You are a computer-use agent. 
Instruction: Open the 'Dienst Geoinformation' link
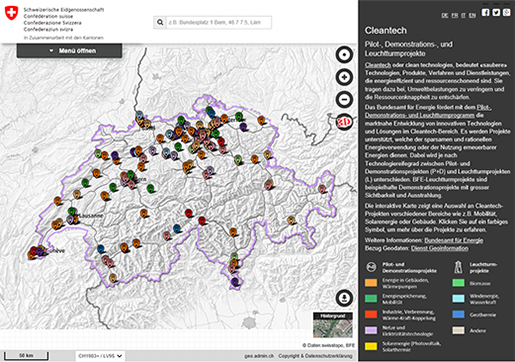[x=439, y=248]
